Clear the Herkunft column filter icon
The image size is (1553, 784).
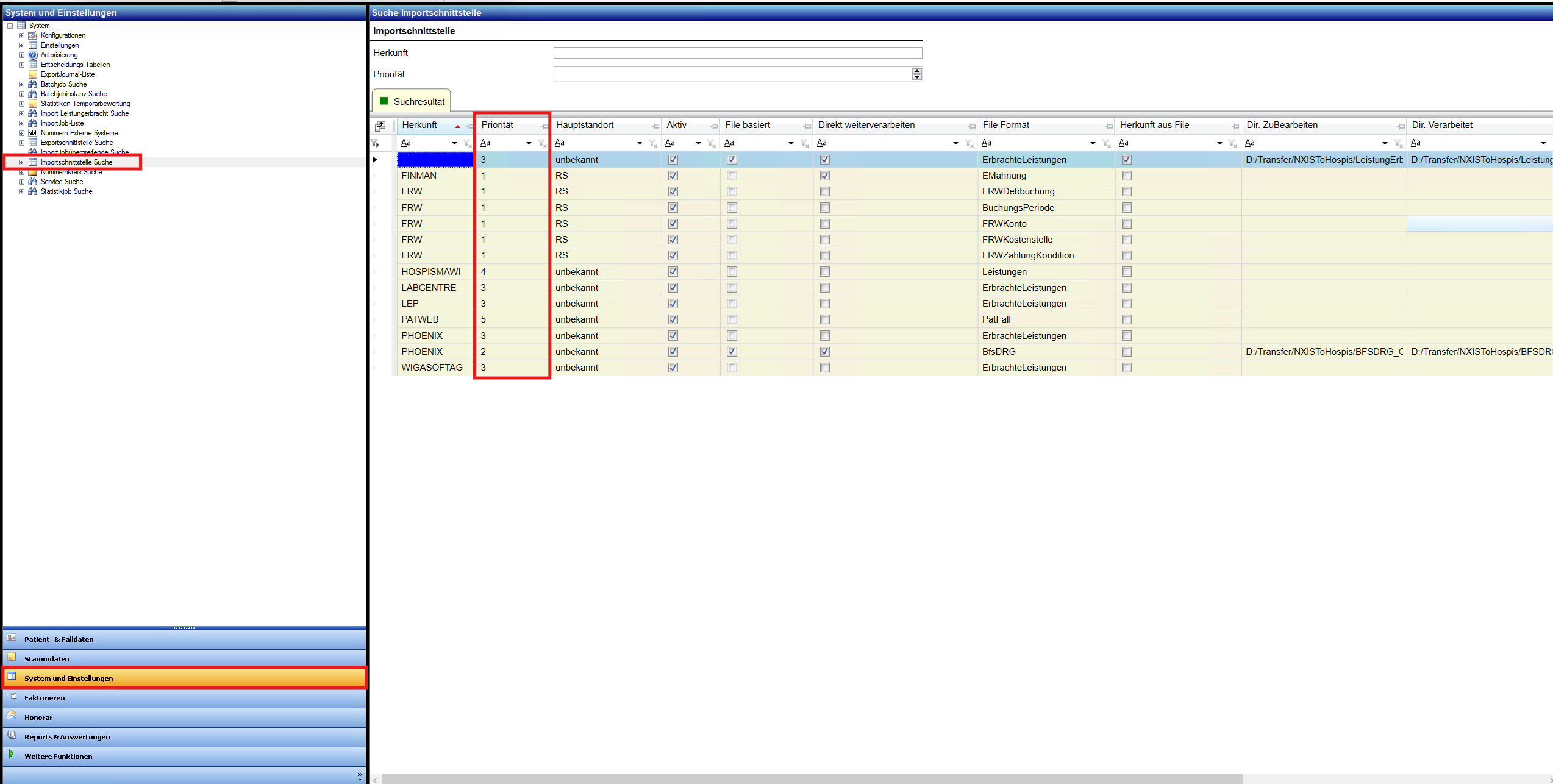tap(467, 143)
